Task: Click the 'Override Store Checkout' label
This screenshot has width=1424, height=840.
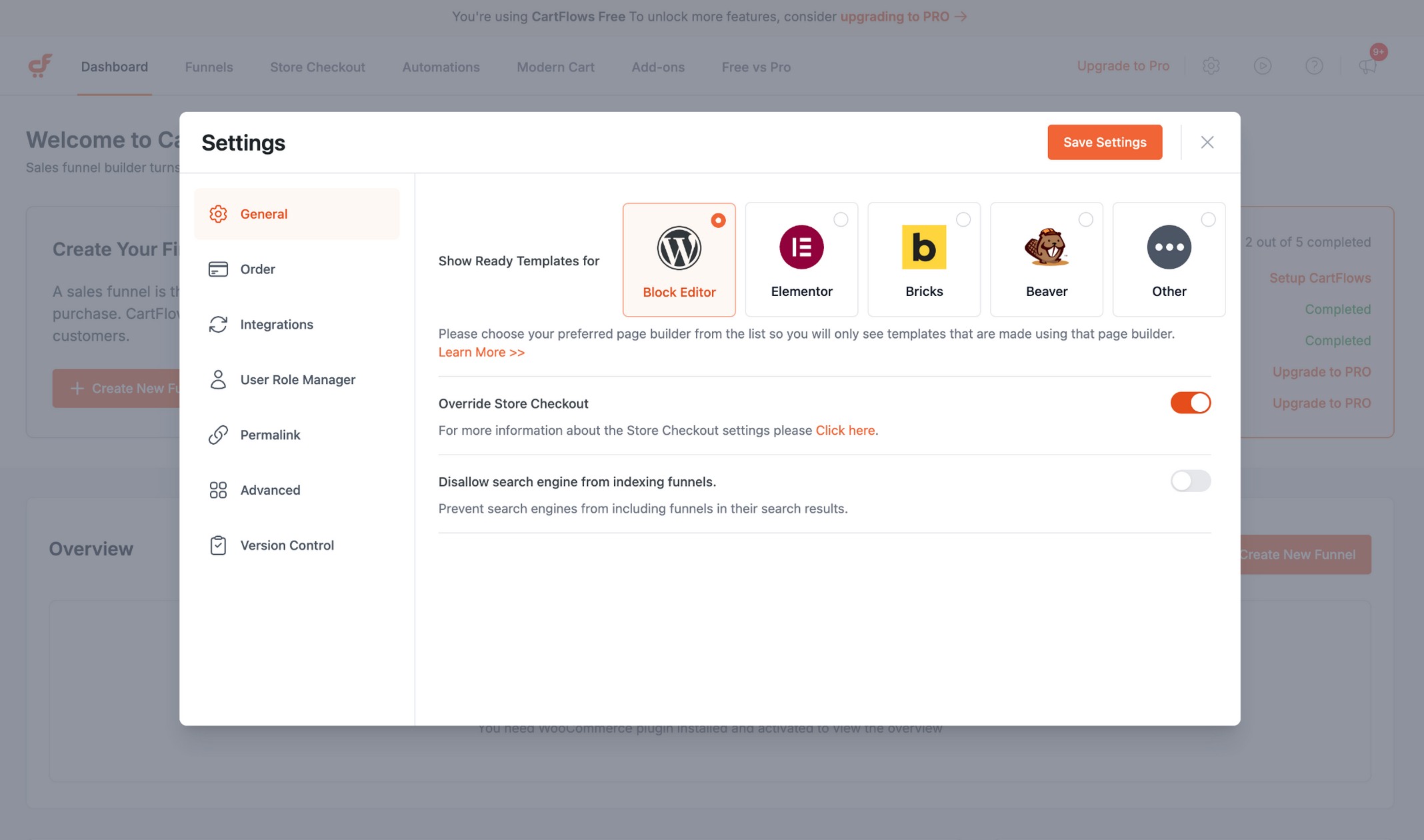Action: click(x=513, y=403)
